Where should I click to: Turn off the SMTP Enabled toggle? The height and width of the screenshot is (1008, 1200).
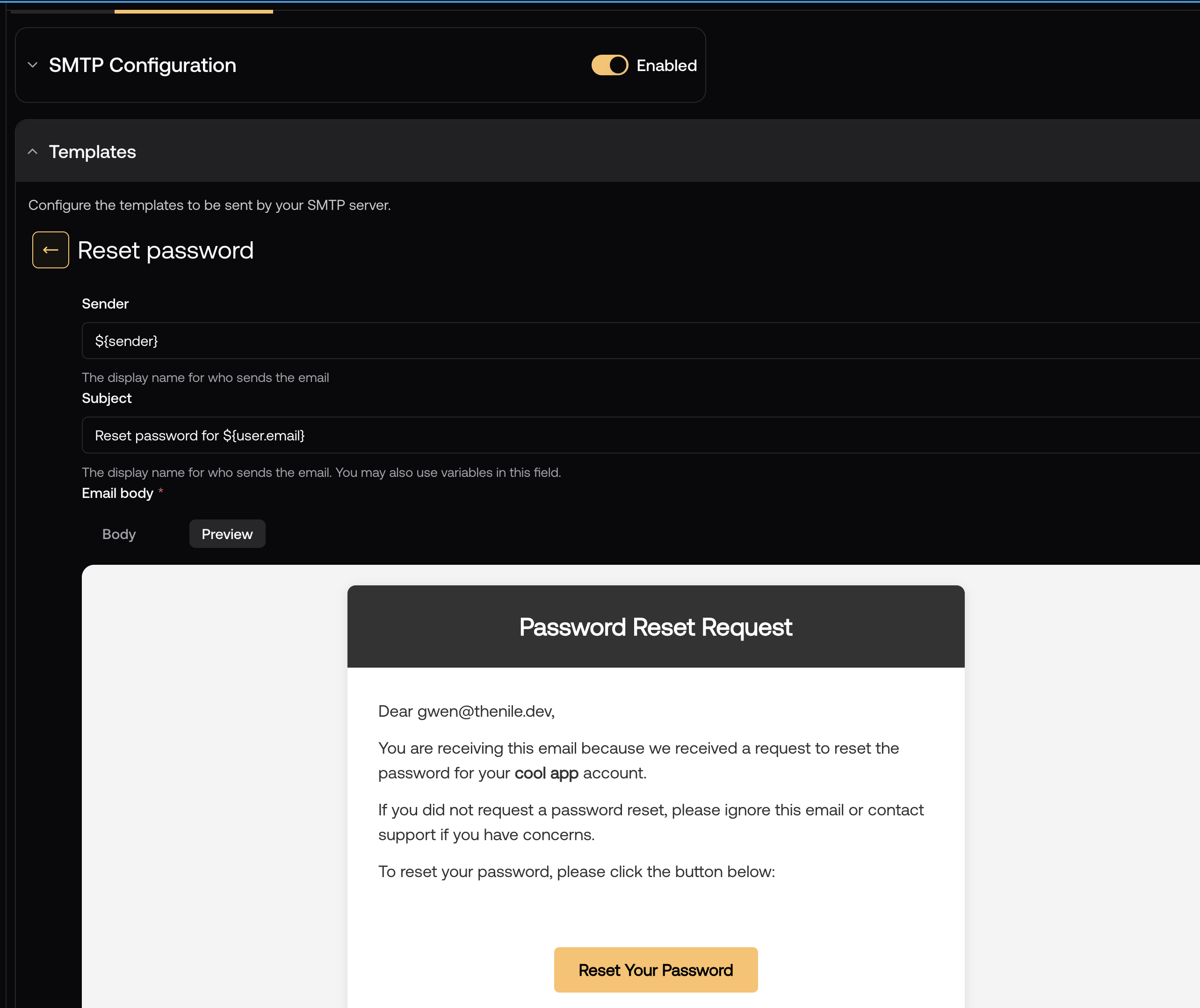(x=609, y=65)
